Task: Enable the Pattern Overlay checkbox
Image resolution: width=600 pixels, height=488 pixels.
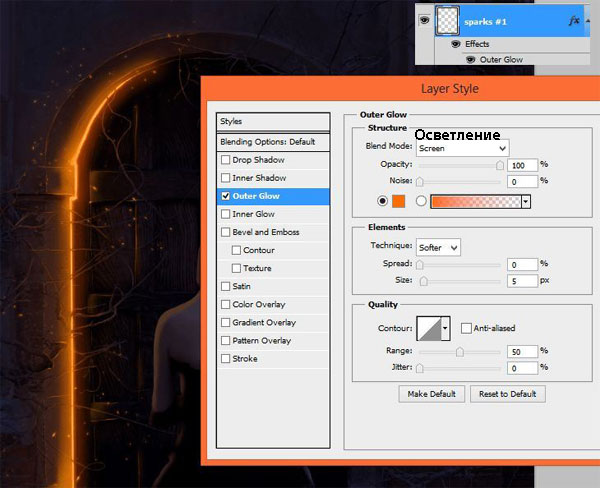Action: [225, 340]
